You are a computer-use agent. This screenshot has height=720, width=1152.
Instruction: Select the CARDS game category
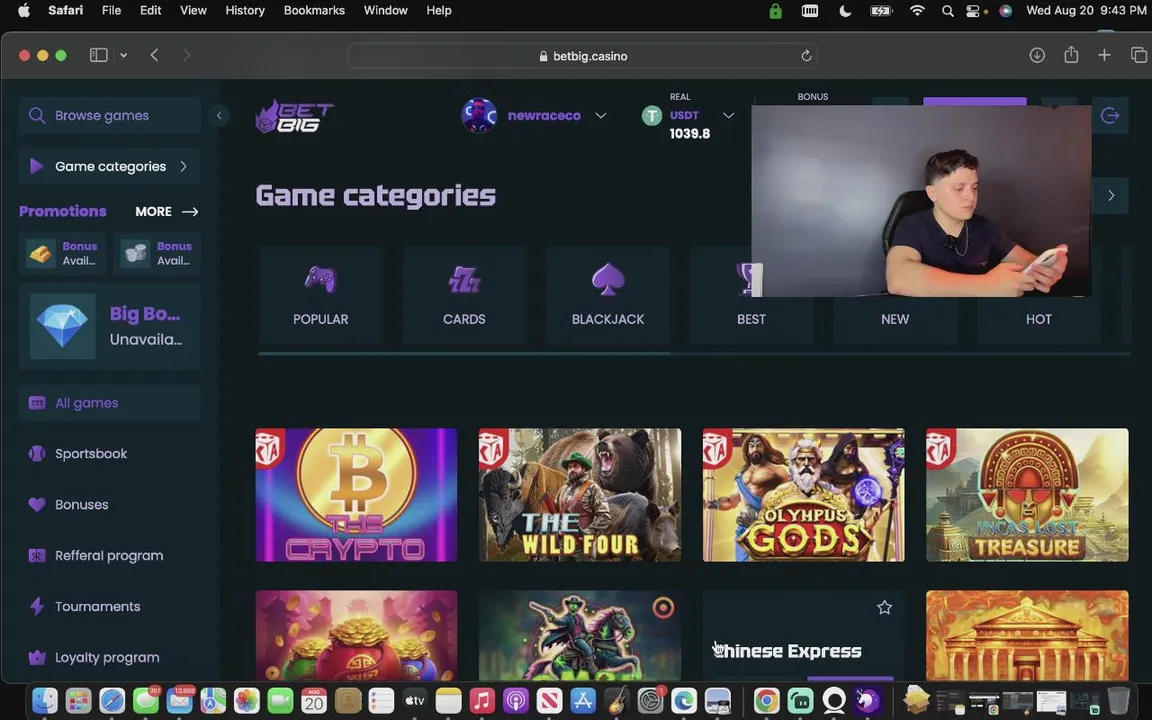(464, 295)
